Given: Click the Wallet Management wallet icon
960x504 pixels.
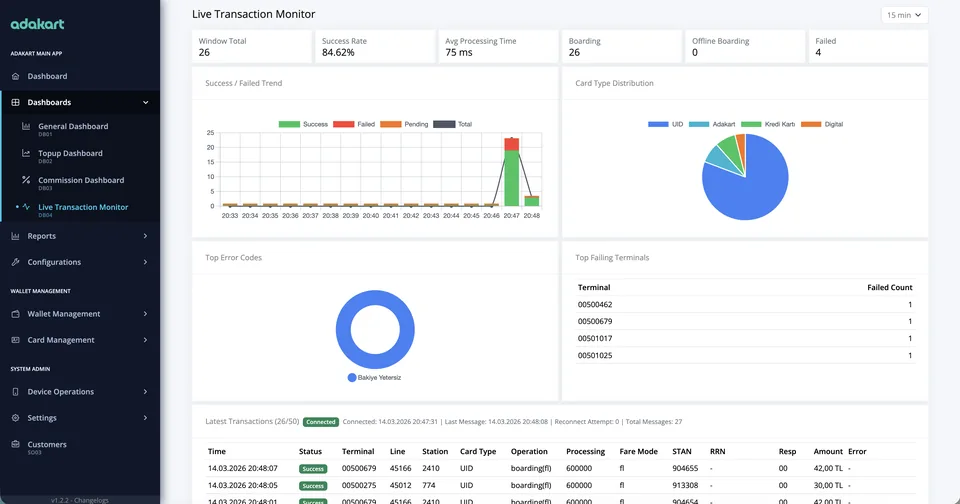Looking at the screenshot, I should pyautogui.click(x=15, y=314).
